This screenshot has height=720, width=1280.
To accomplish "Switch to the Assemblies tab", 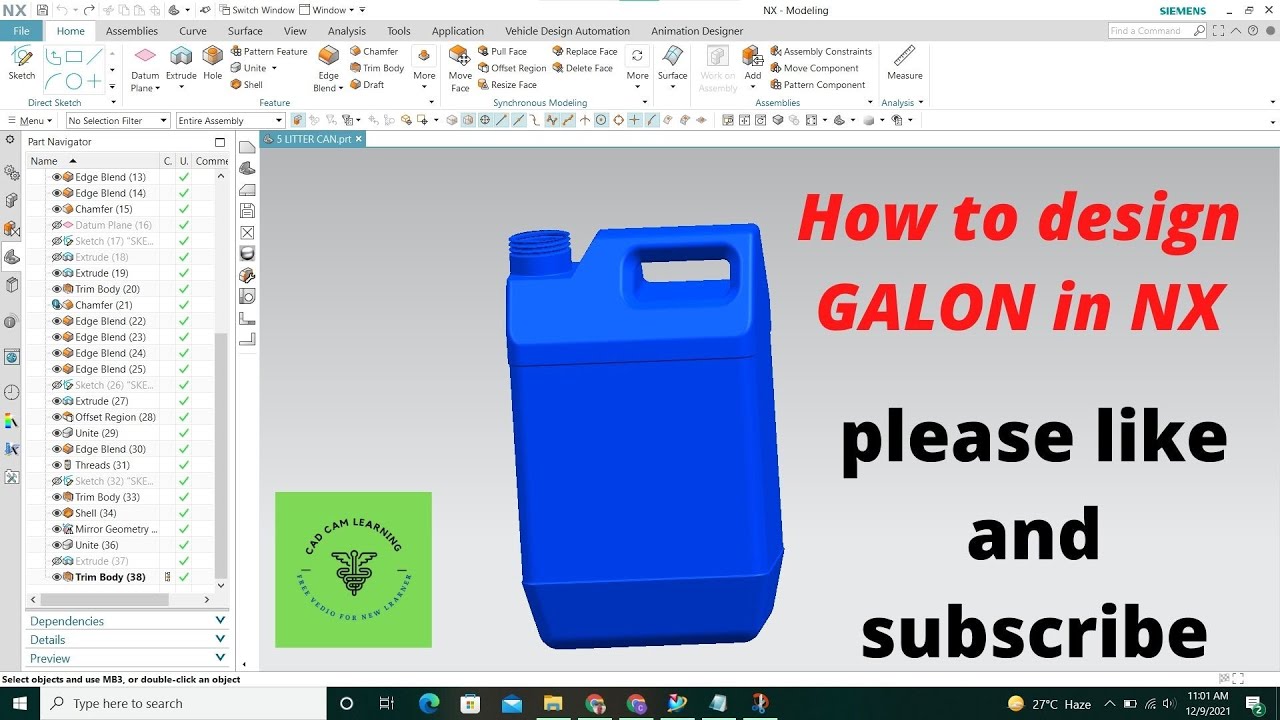I will tap(132, 31).
